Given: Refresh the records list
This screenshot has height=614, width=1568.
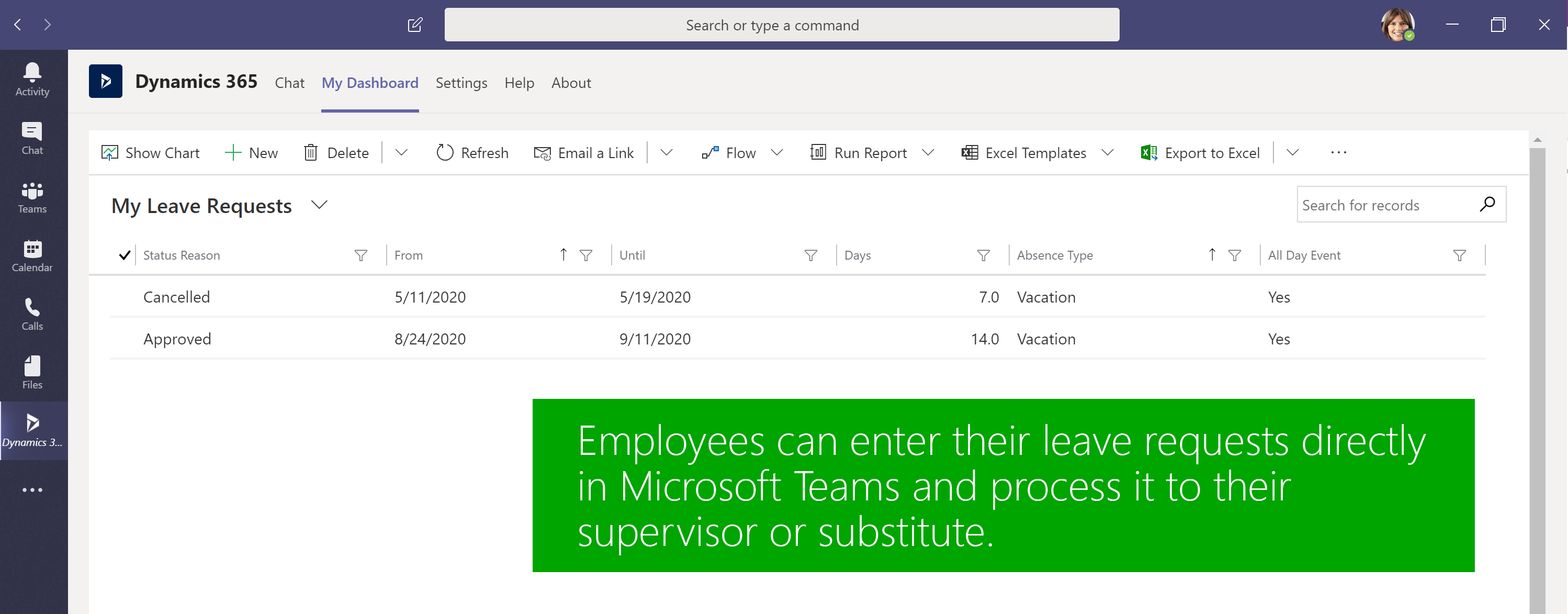Looking at the screenshot, I should (472, 152).
